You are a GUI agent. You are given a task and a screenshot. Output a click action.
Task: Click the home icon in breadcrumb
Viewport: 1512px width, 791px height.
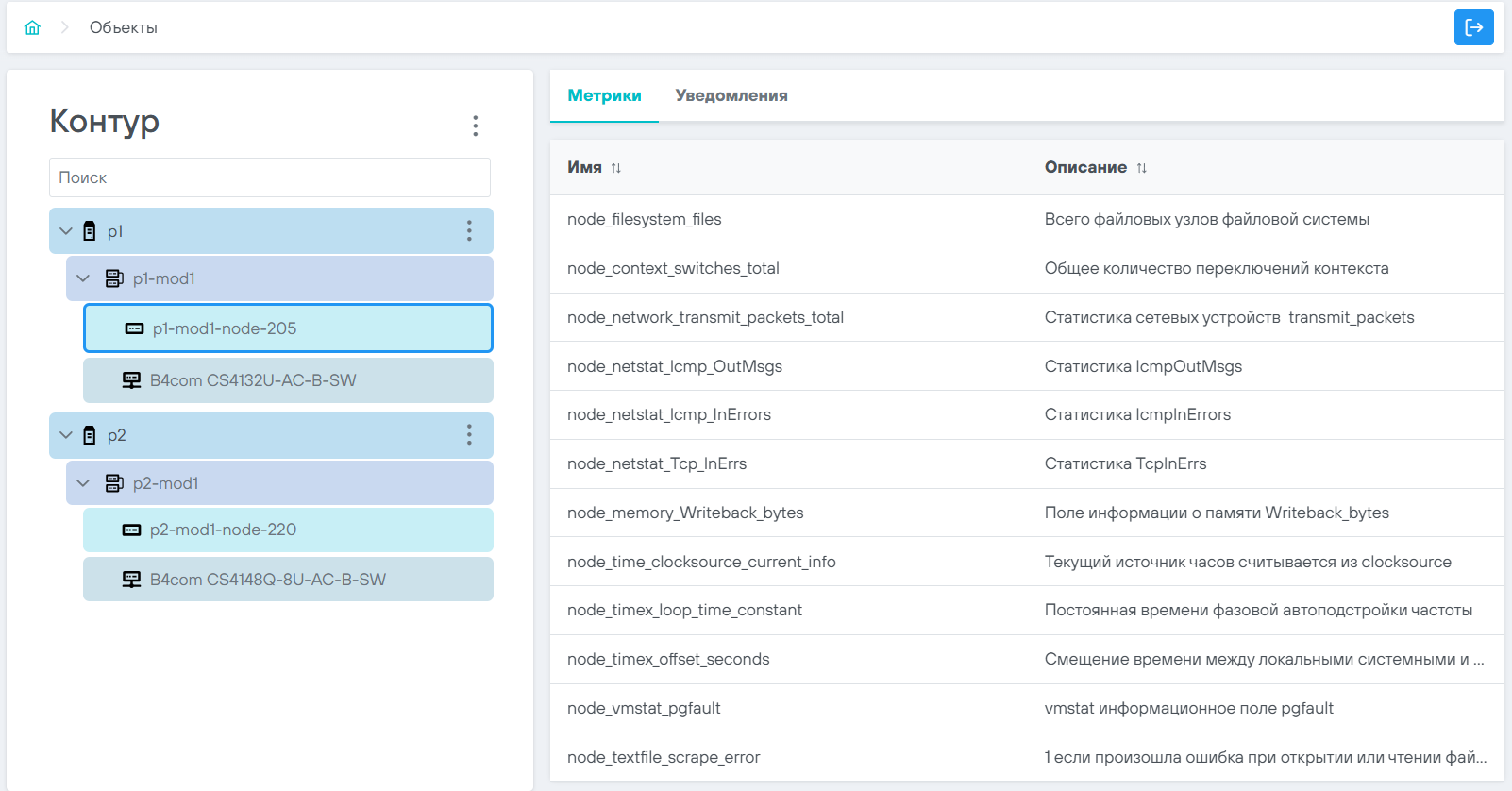pyautogui.click(x=32, y=27)
